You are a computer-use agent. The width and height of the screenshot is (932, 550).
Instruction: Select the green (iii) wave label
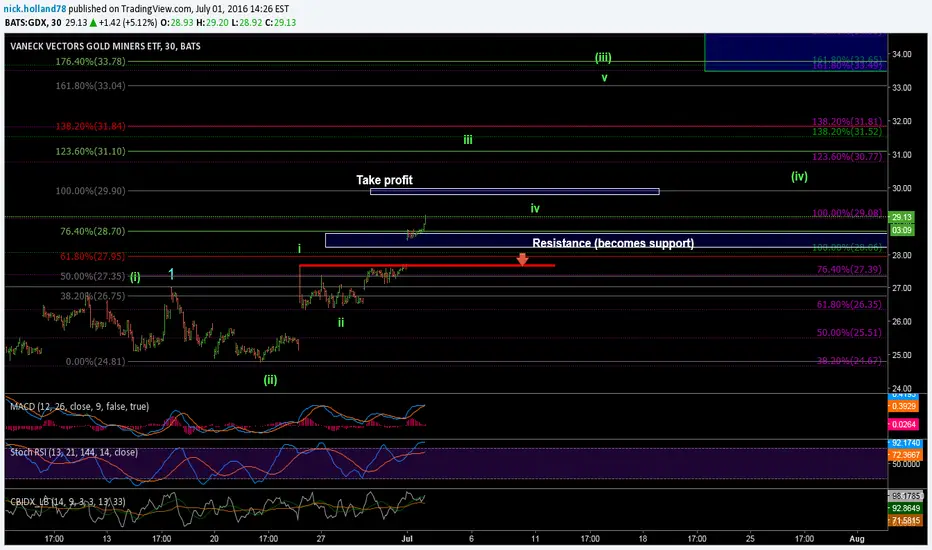603,58
